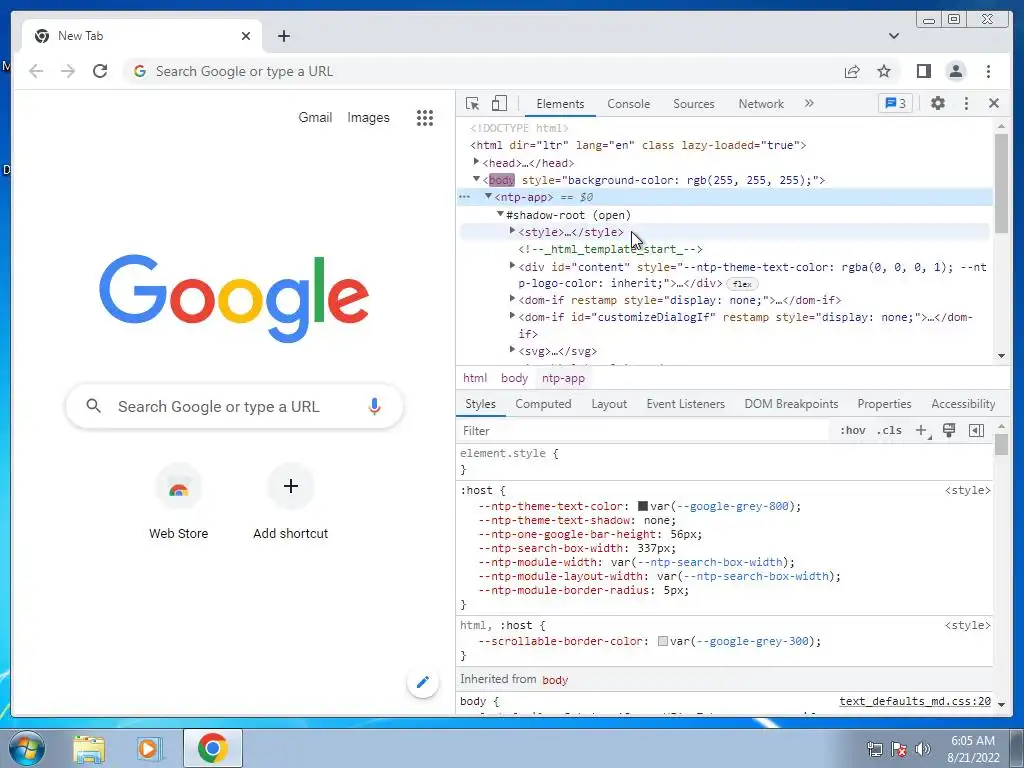Open DevTools settings gear
This screenshot has width=1024, height=768.
tap(938, 103)
